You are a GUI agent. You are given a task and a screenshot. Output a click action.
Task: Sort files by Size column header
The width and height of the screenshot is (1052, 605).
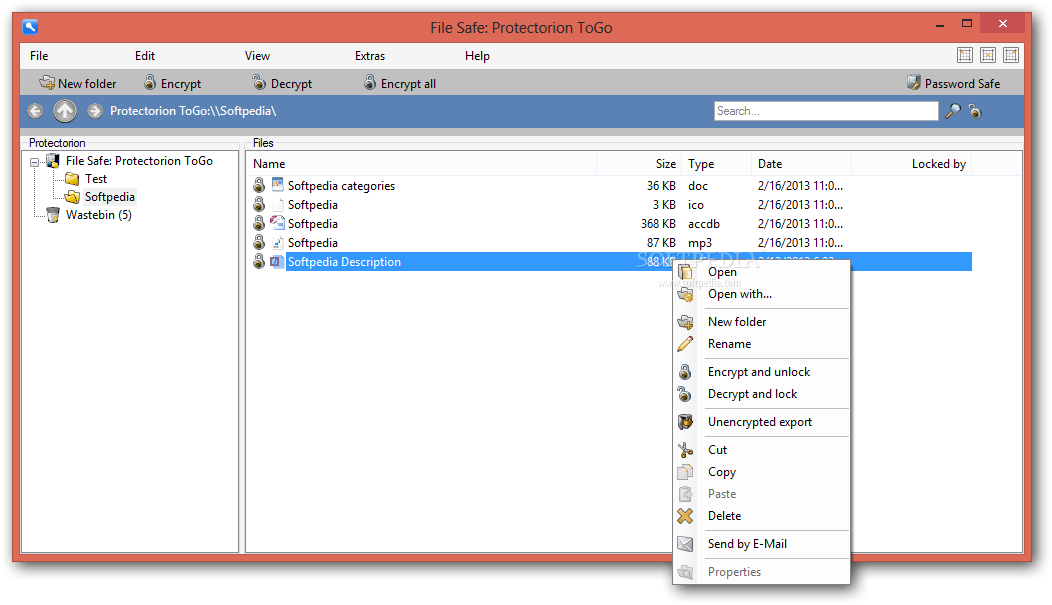(639, 164)
